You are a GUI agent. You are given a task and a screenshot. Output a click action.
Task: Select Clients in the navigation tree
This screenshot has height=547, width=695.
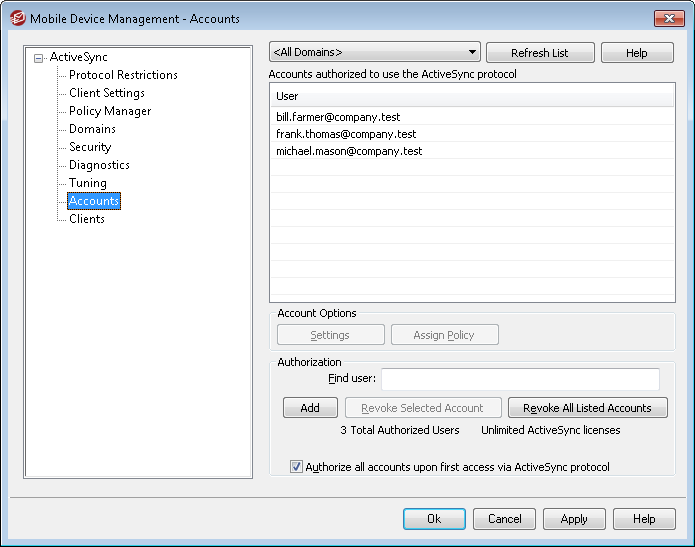pos(87,219)
